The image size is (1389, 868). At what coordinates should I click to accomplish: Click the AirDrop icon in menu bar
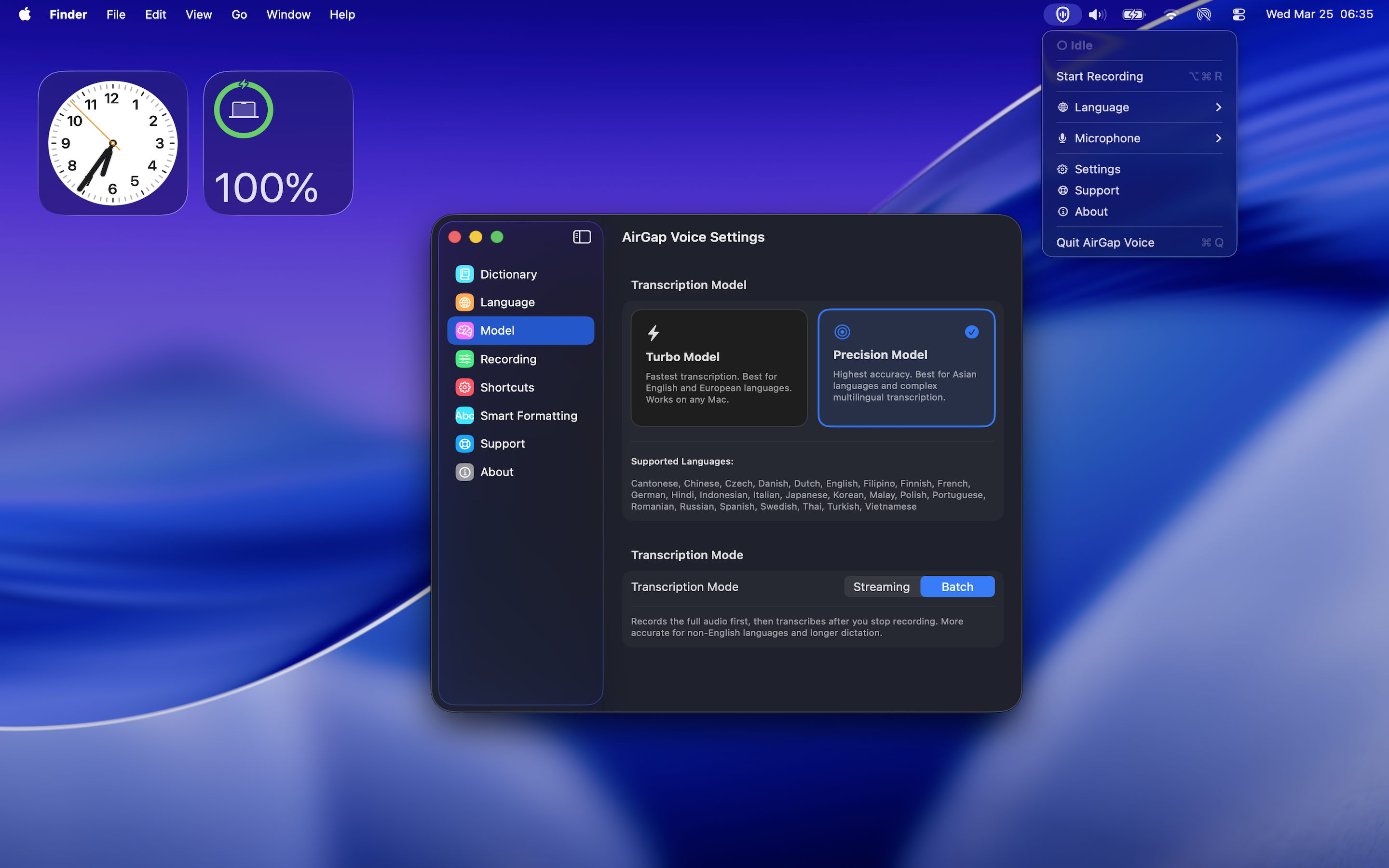pyautogui.click(x=1204, y=14)
